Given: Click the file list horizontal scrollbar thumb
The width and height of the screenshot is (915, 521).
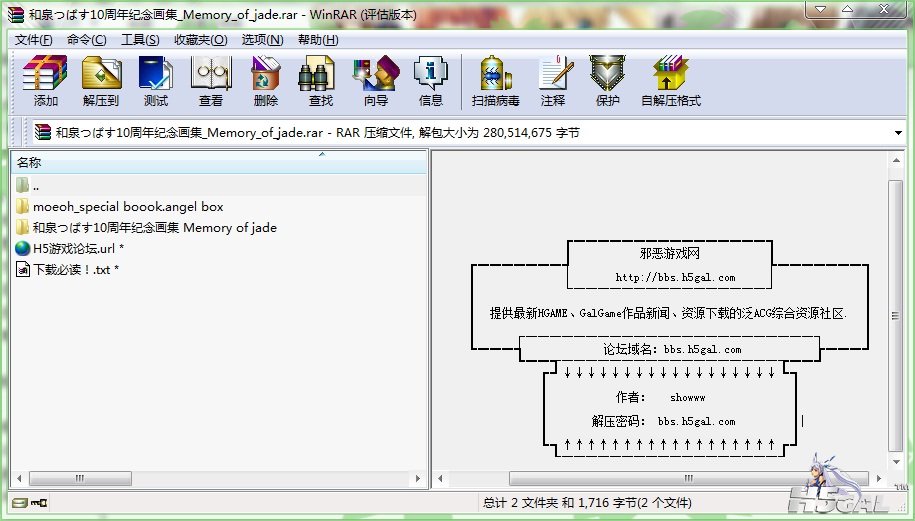Looking at the screenshot, I should (x=80, y=478).
